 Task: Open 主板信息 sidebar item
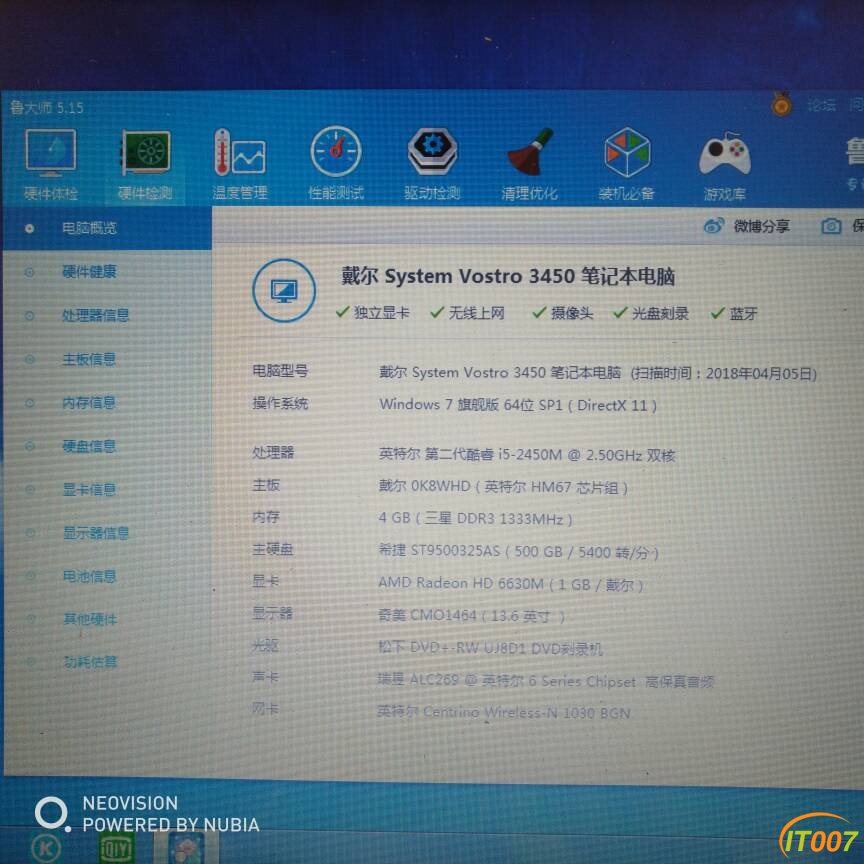point(89,359)
